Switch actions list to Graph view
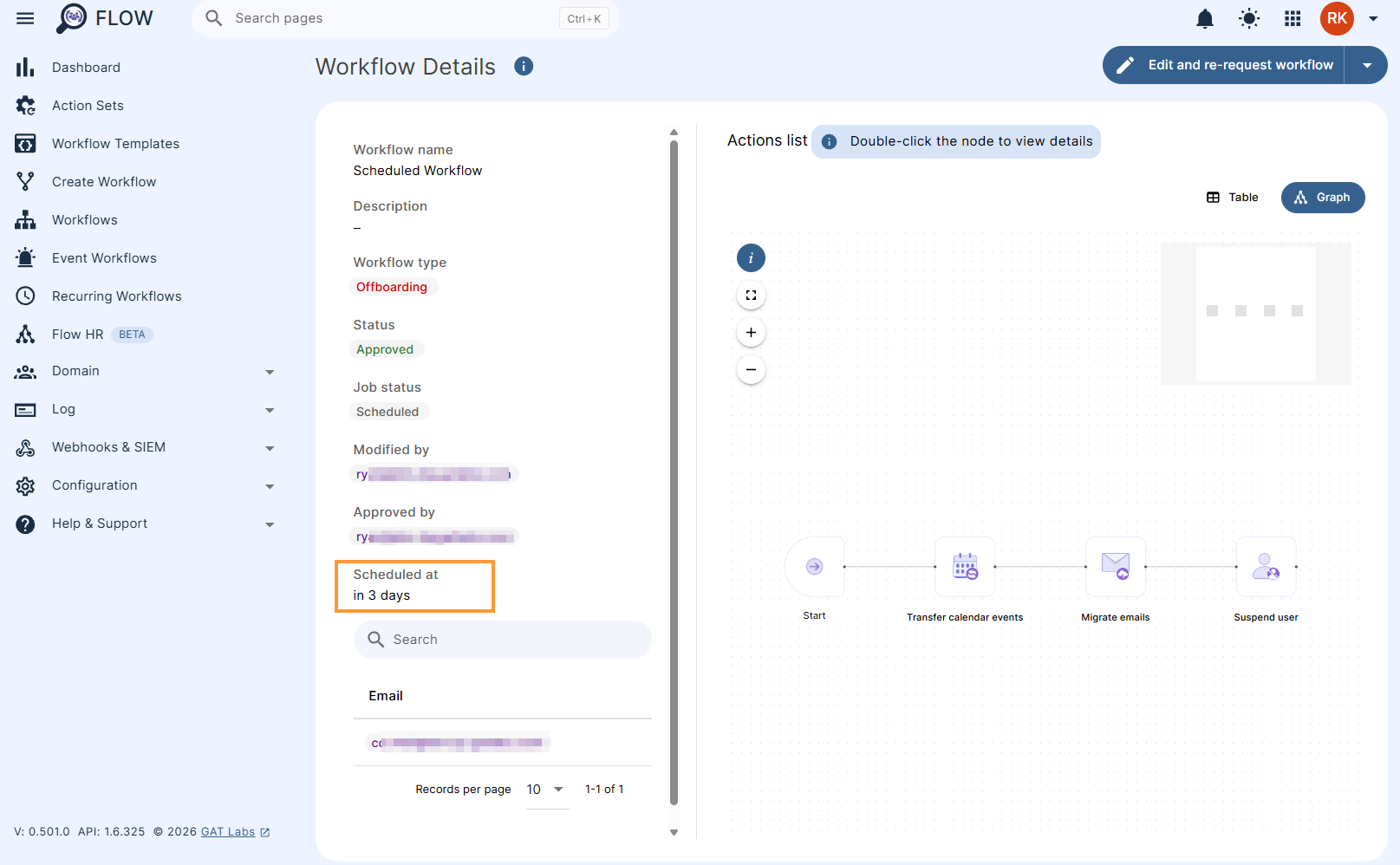 pyautogui.click(x=1323, y=198)
